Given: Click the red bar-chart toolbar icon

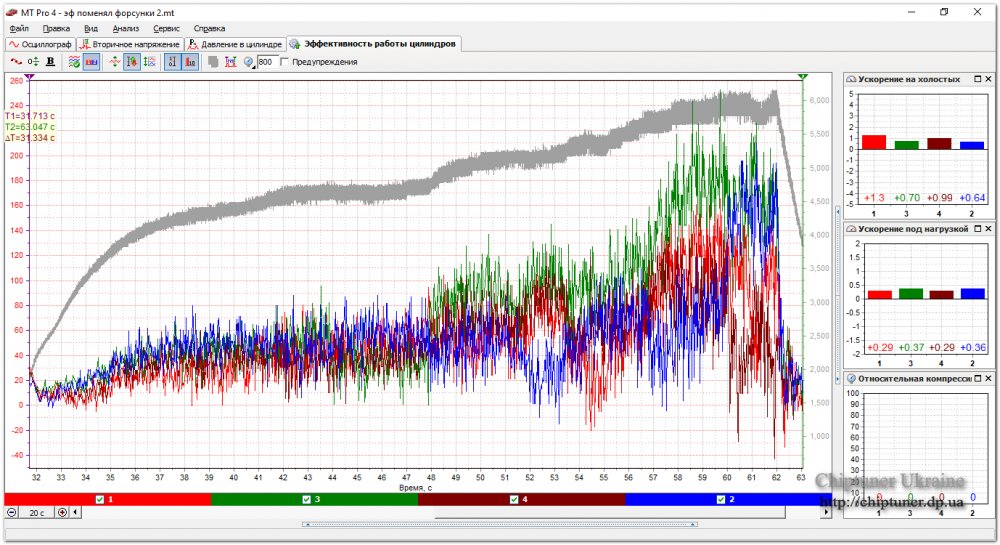Looking at the screenshot, I should pyautogui.click(x=190, y=62).
